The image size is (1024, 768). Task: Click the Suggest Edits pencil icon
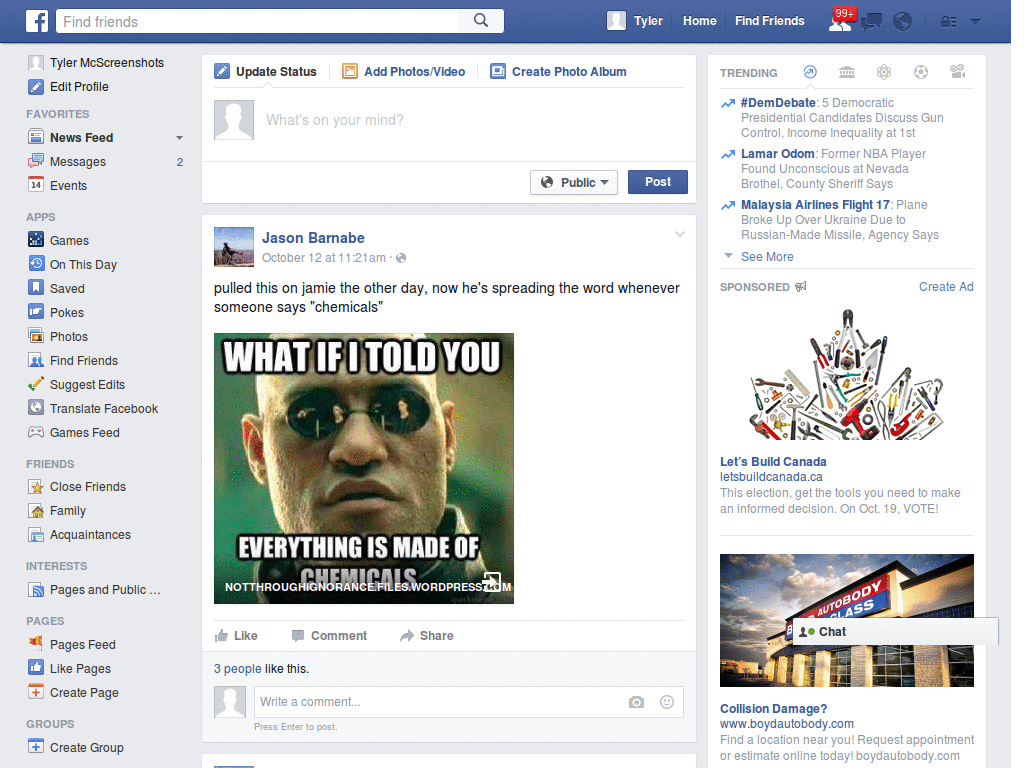36,384
